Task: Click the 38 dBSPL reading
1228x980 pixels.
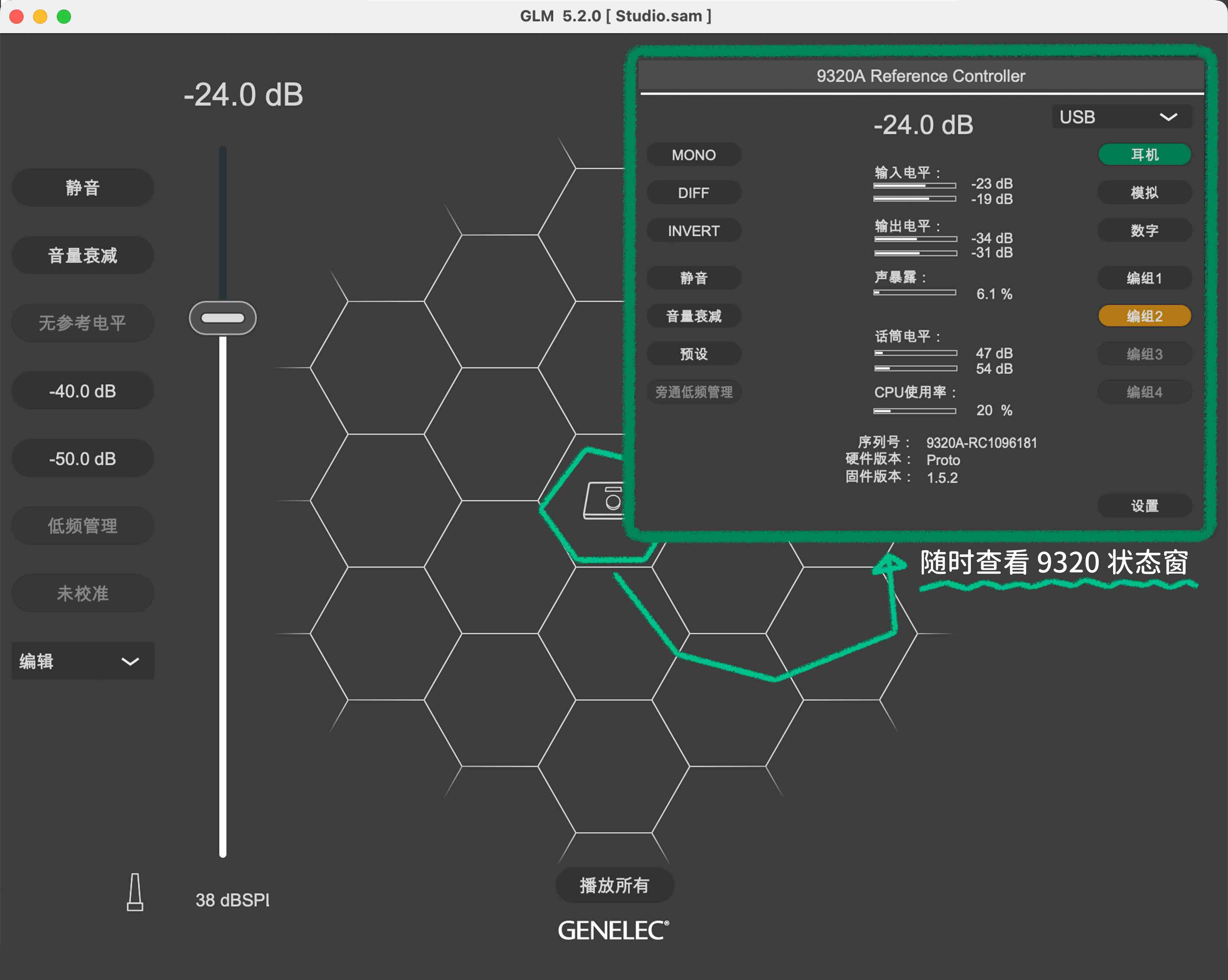Action: point(232,900)
